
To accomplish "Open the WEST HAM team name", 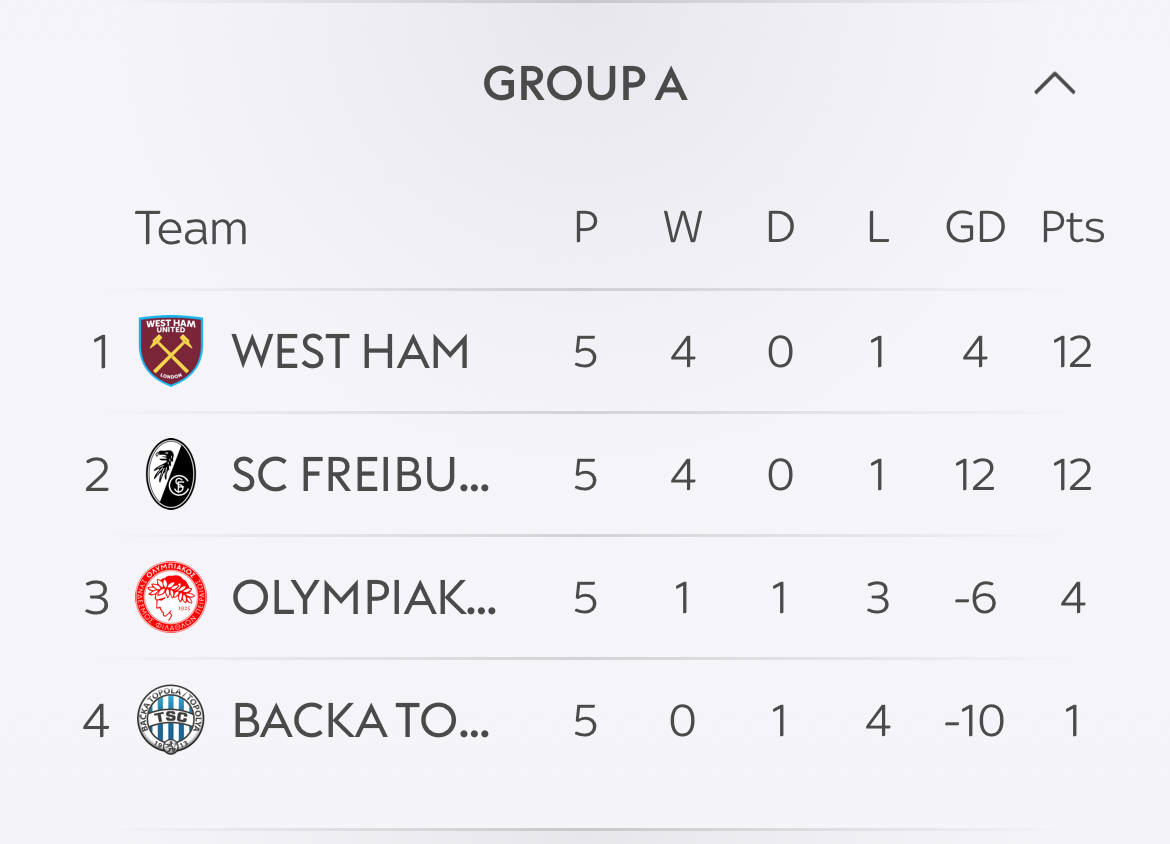I will point(350,351).
